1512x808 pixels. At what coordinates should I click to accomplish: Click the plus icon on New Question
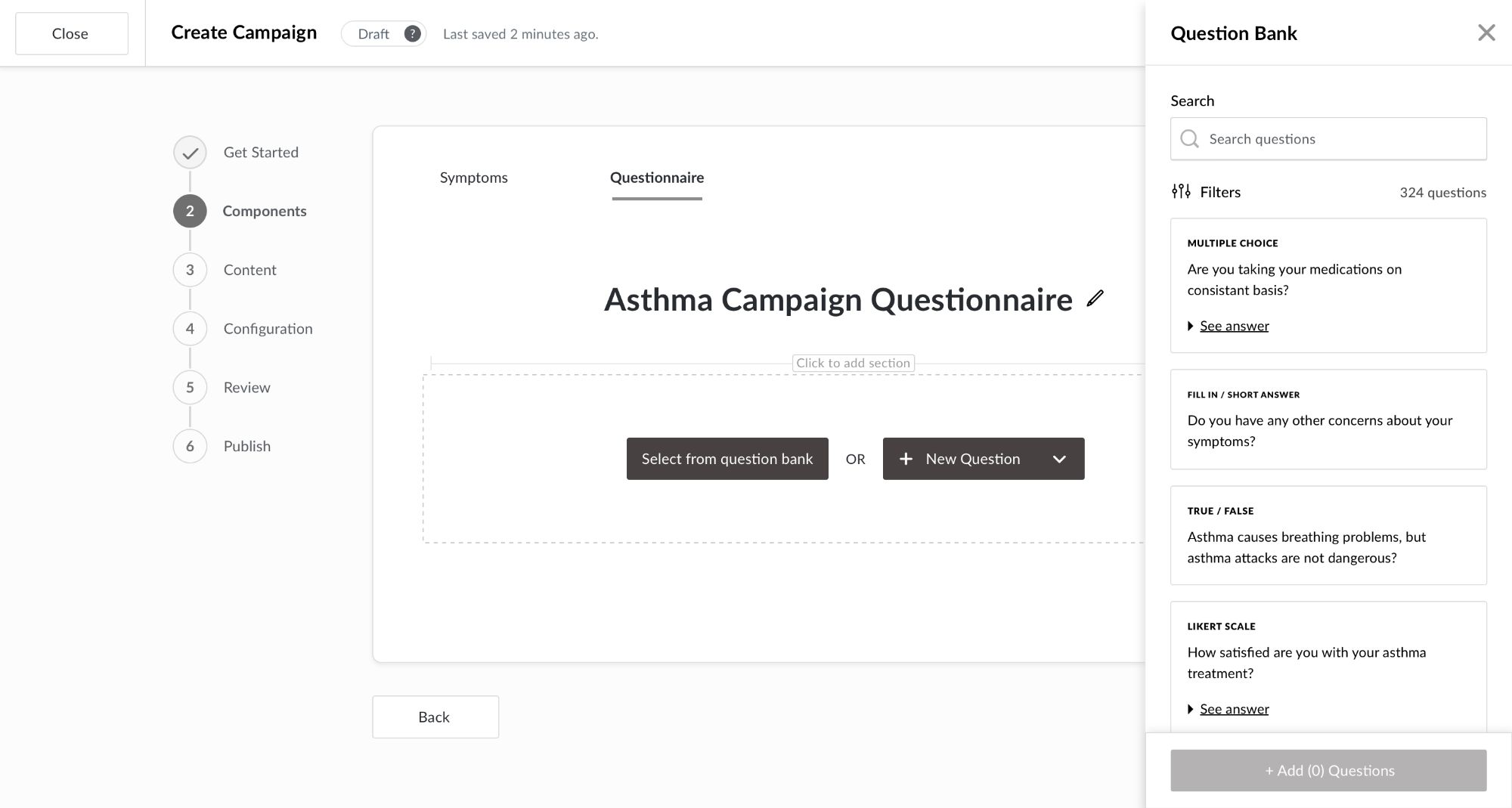coord(906,459)
